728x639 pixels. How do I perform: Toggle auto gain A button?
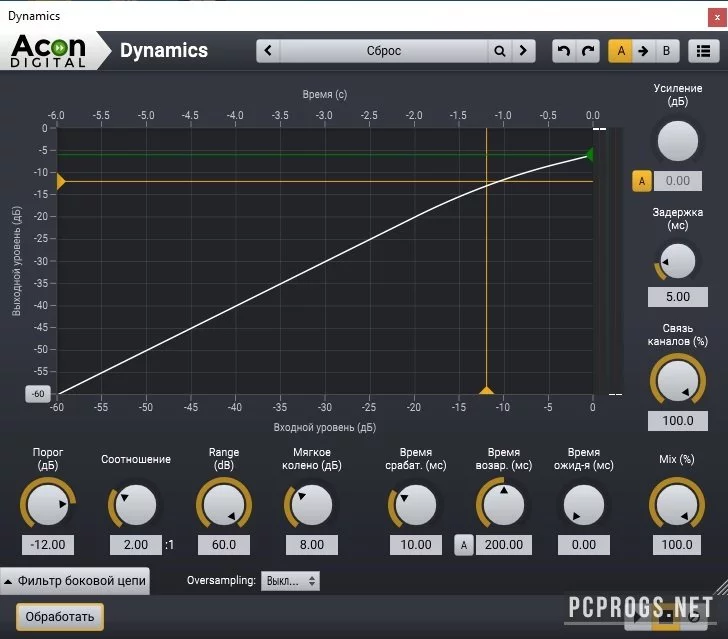[x=642, y=181]
